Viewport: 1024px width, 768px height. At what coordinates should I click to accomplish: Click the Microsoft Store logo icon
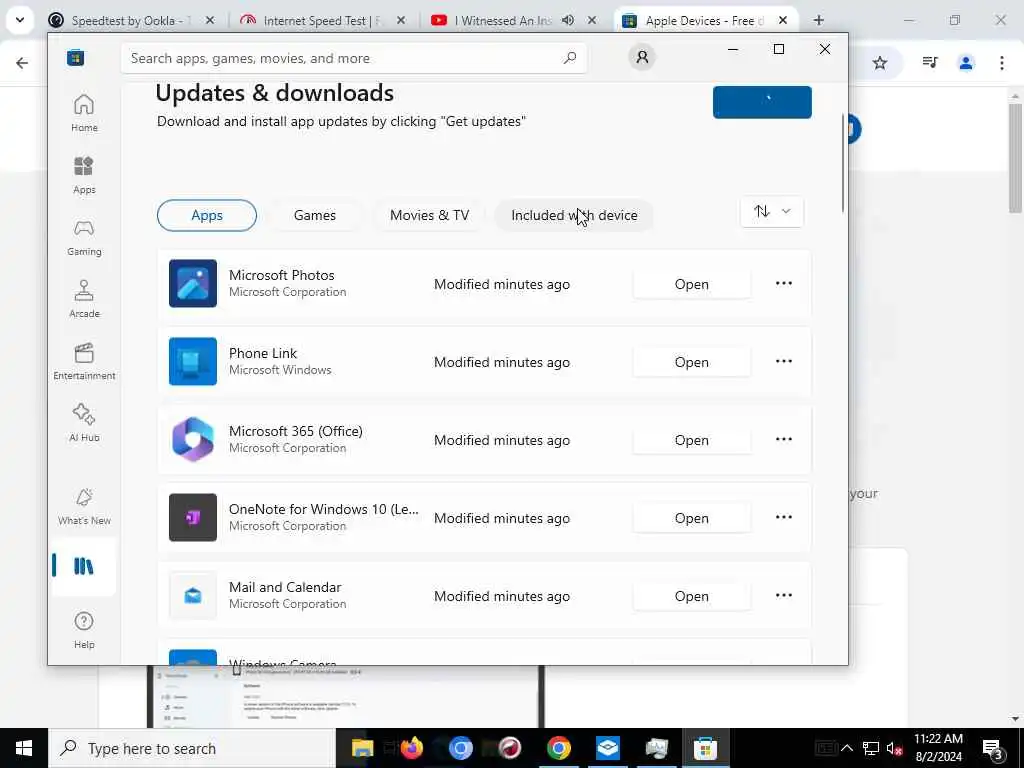tap(76, 58)
